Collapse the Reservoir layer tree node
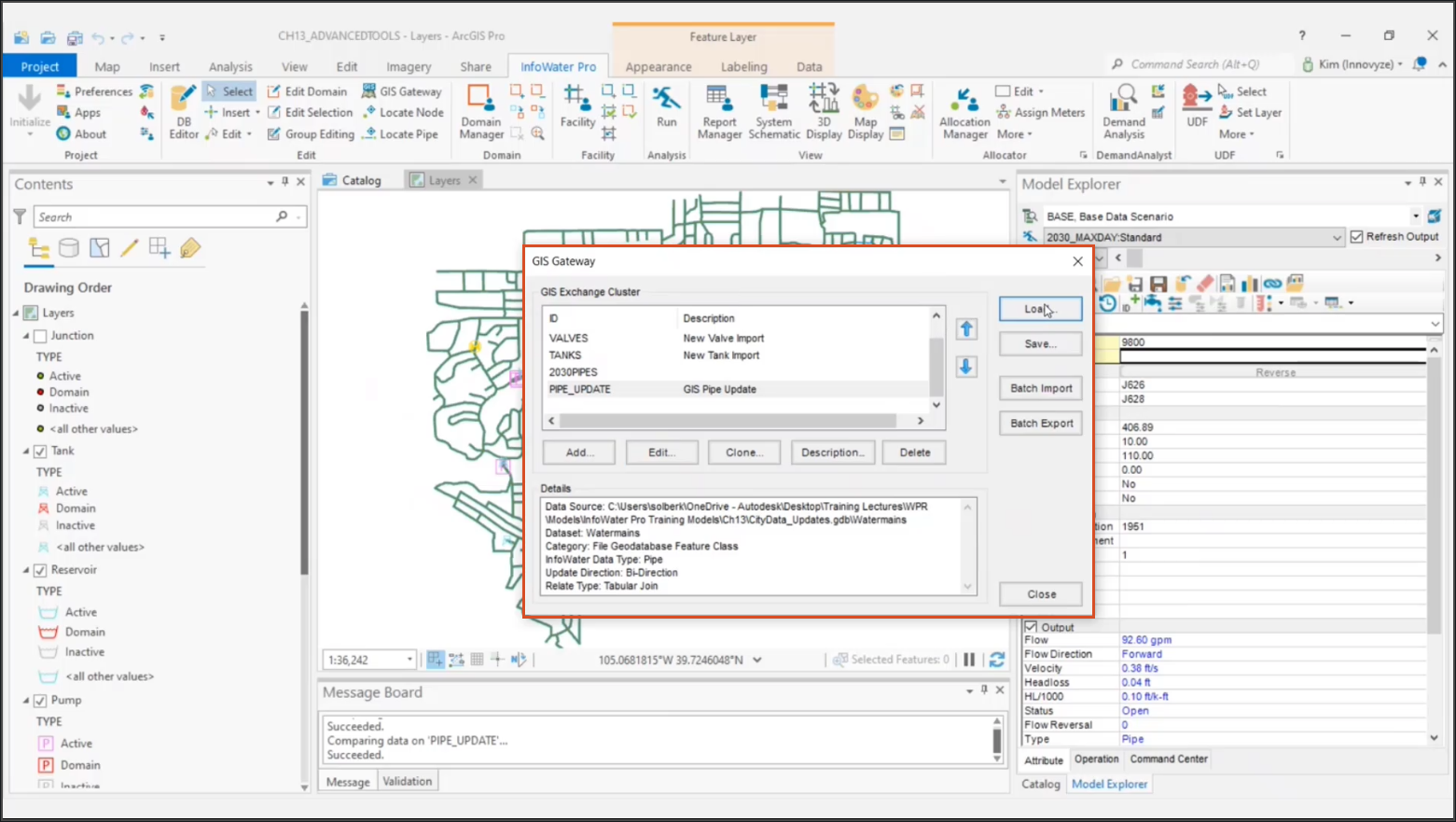This screenshot has height=822, width=1456. pyautogui.click(x=26, y=570)
